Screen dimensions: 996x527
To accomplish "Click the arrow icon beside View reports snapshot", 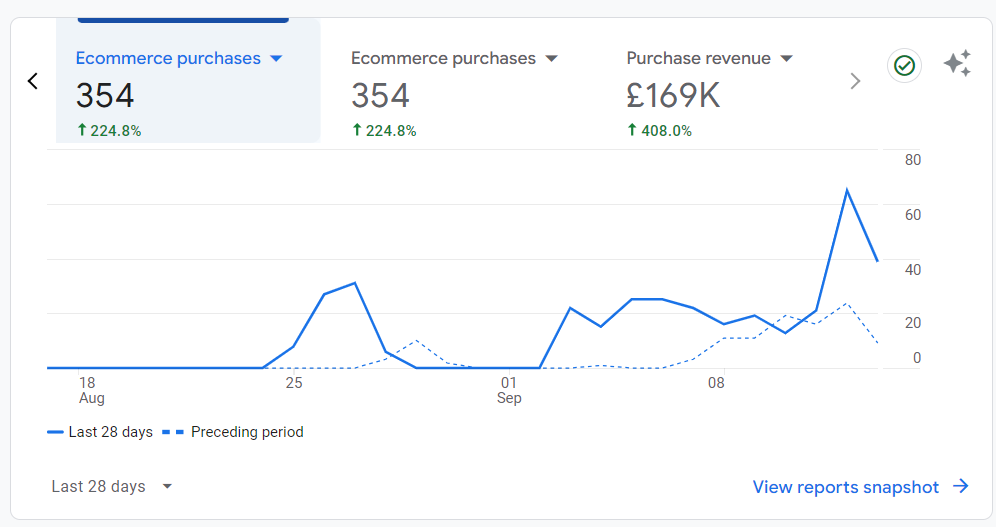I will [x=961, y=486].
